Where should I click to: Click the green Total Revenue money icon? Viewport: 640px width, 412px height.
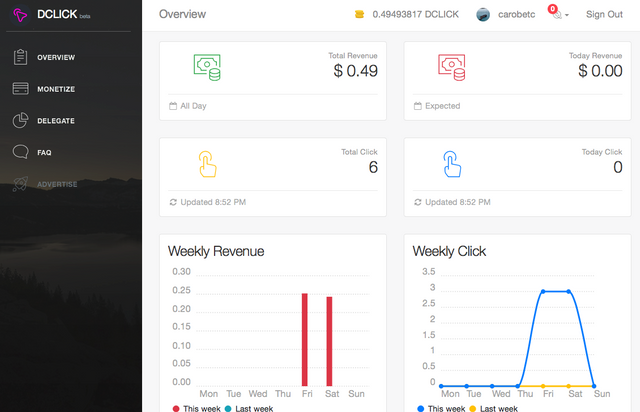(207, 67)
